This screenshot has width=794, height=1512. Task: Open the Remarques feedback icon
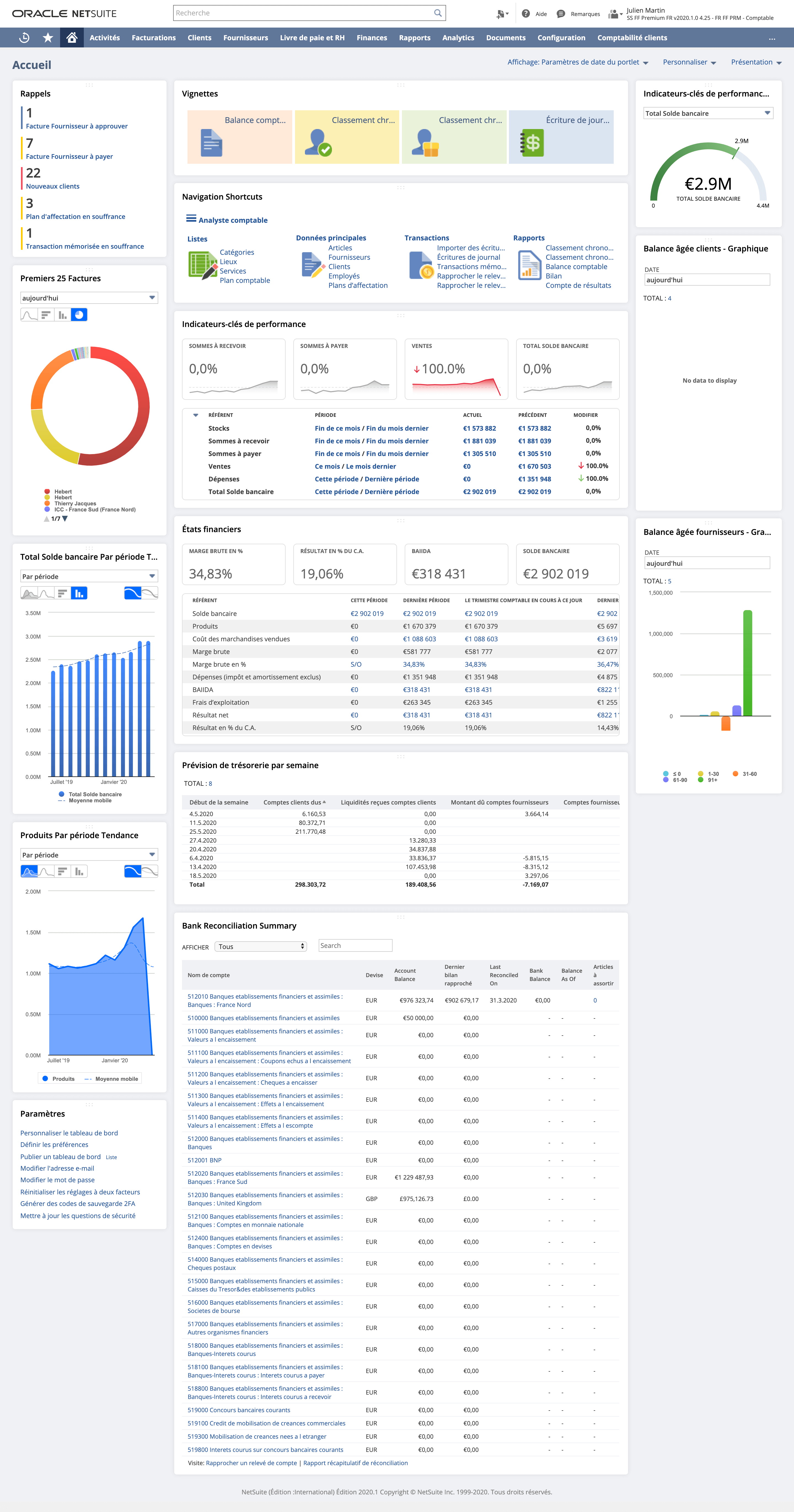click(x=560, y=14)
